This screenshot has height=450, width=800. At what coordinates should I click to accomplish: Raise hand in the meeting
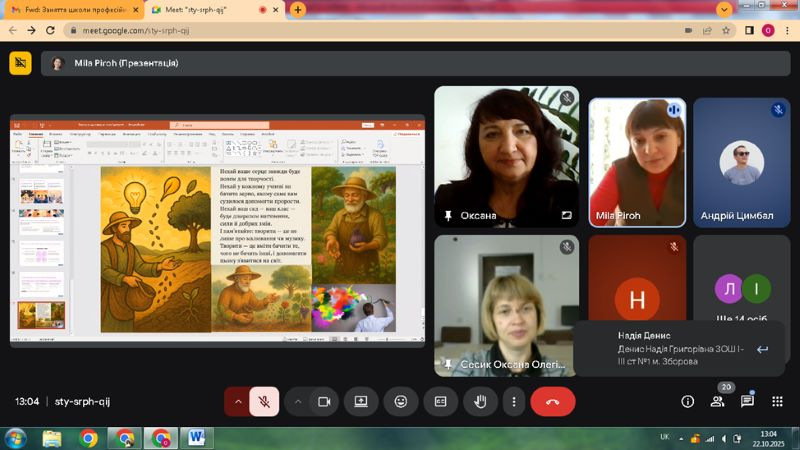pyautogui.click(x=480, y=401)
